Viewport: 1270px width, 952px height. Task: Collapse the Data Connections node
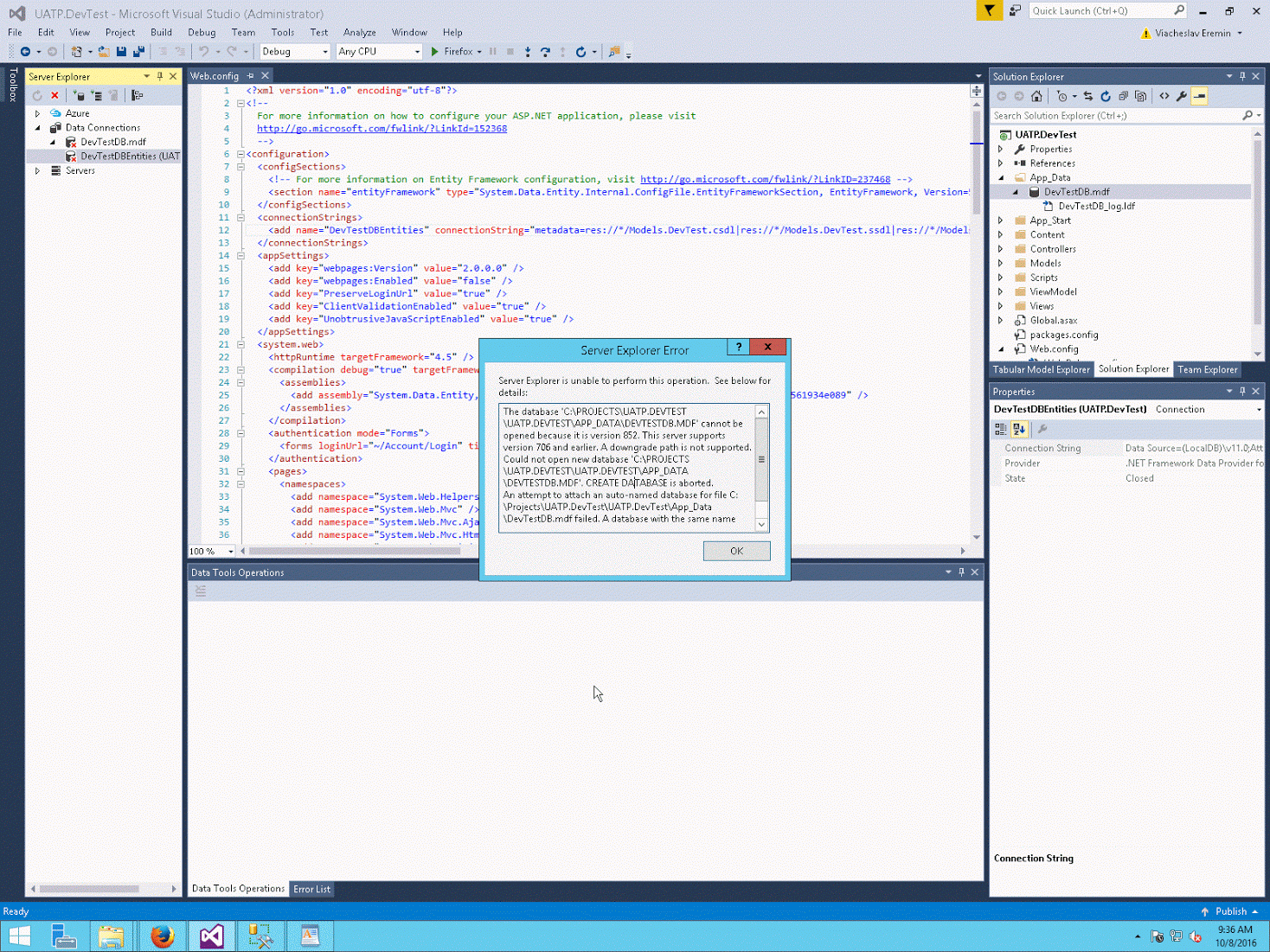tap(38, 128)
